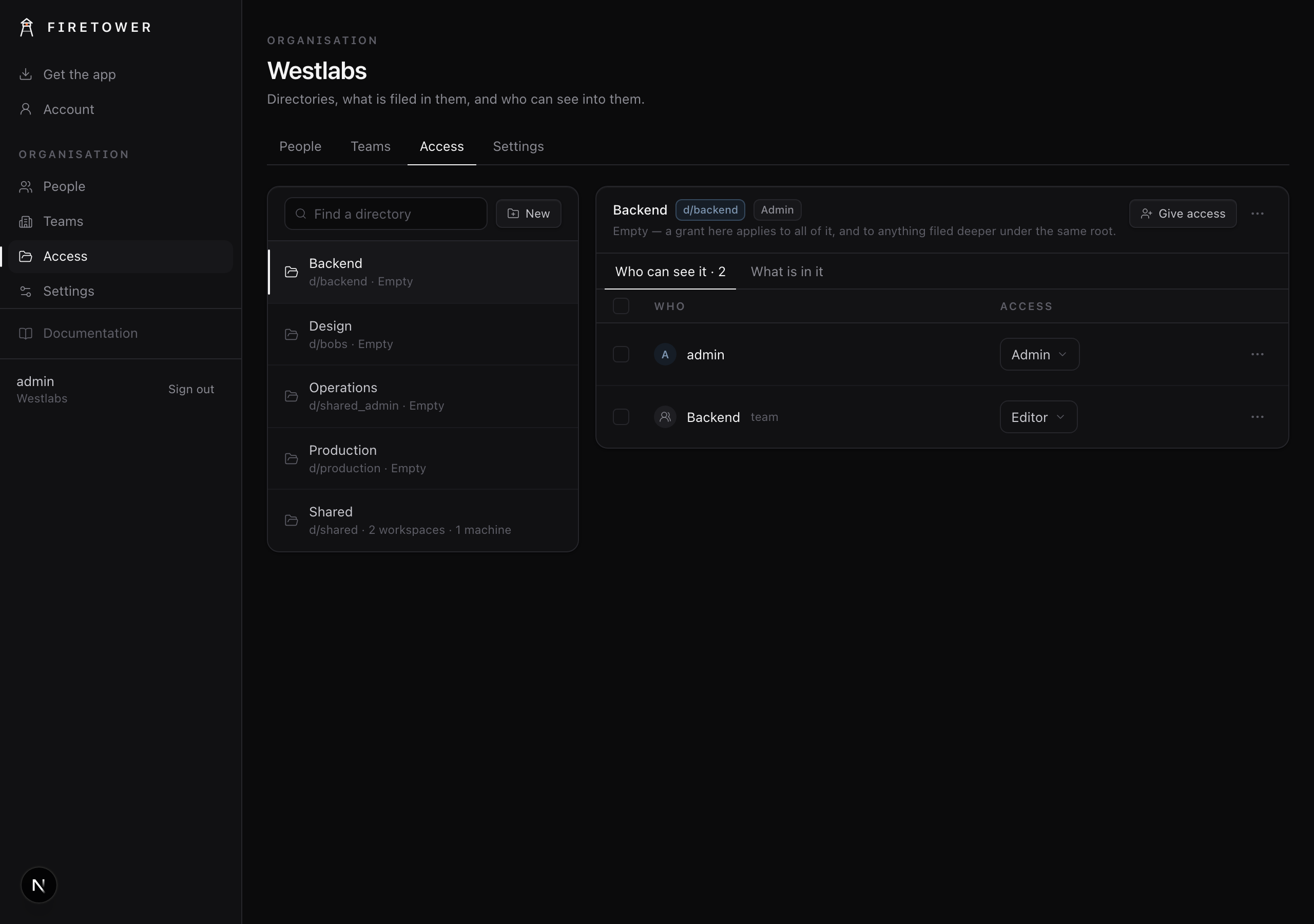Check the checkbox for the Backend team row

pyautogui.click(x=621, y=417)
